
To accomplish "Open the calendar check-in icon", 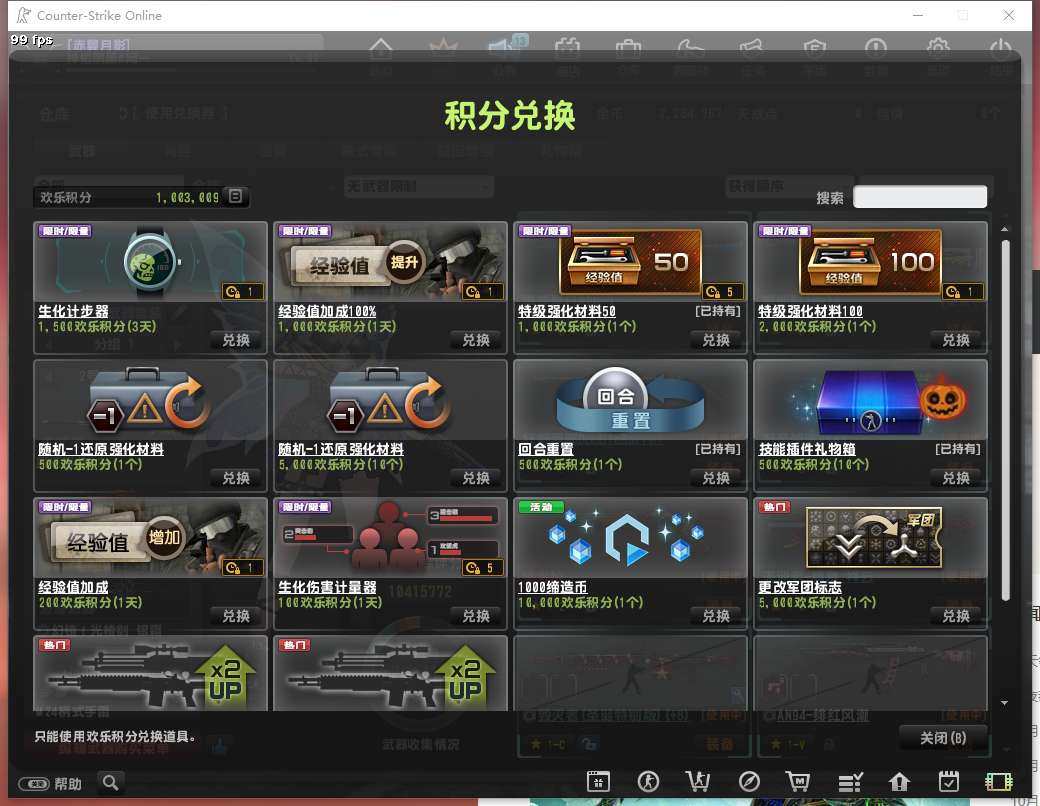I will tap(948, 781).
